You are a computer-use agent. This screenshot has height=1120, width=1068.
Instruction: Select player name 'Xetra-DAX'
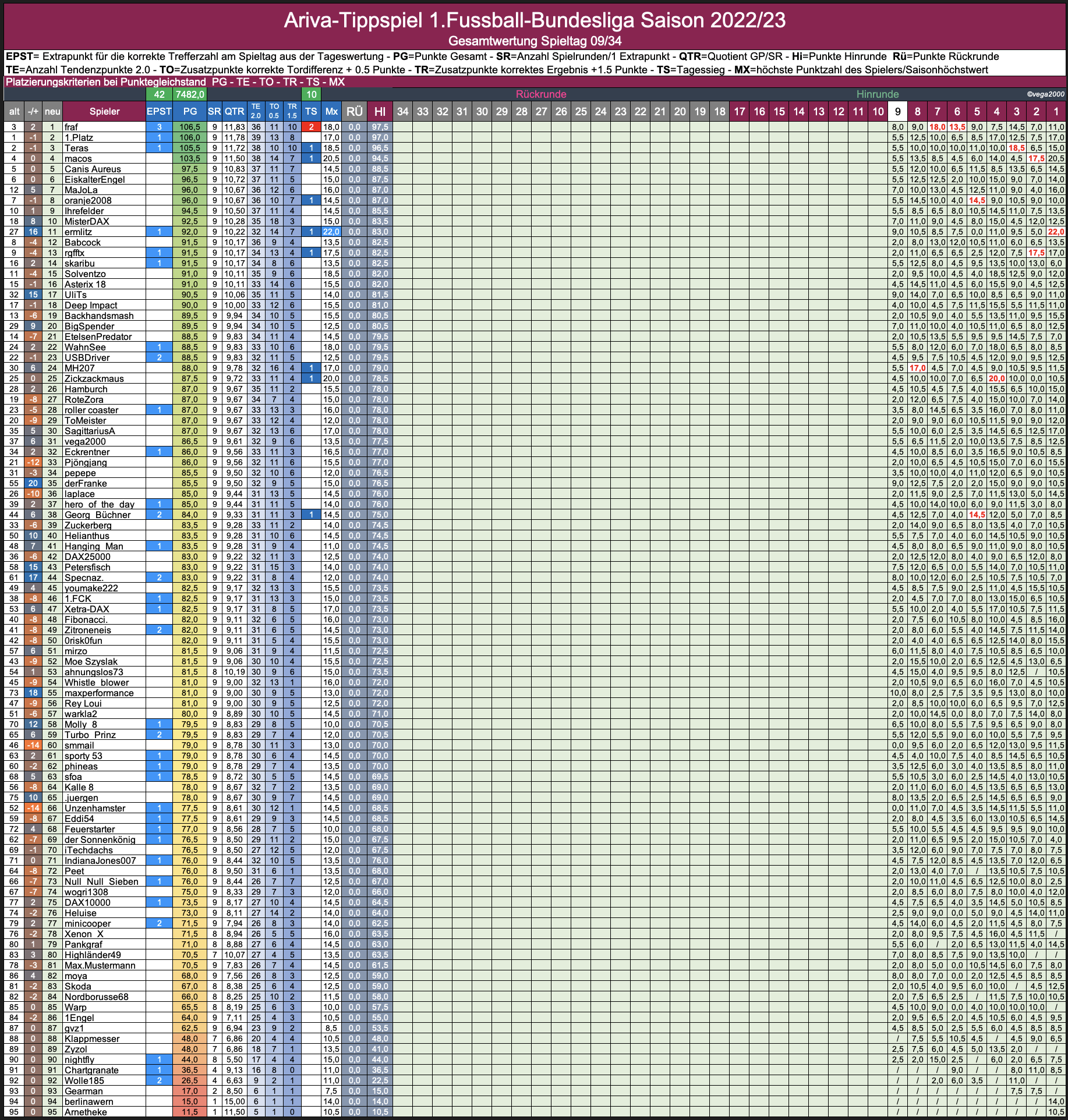click(87, 609)
